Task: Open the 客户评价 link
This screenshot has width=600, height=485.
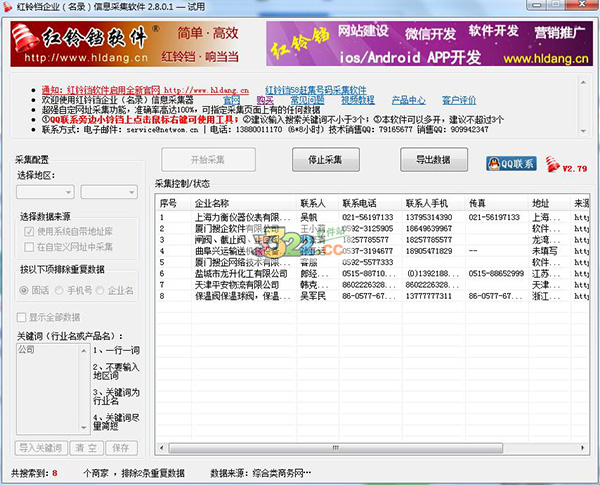Action: click(459, 100)
